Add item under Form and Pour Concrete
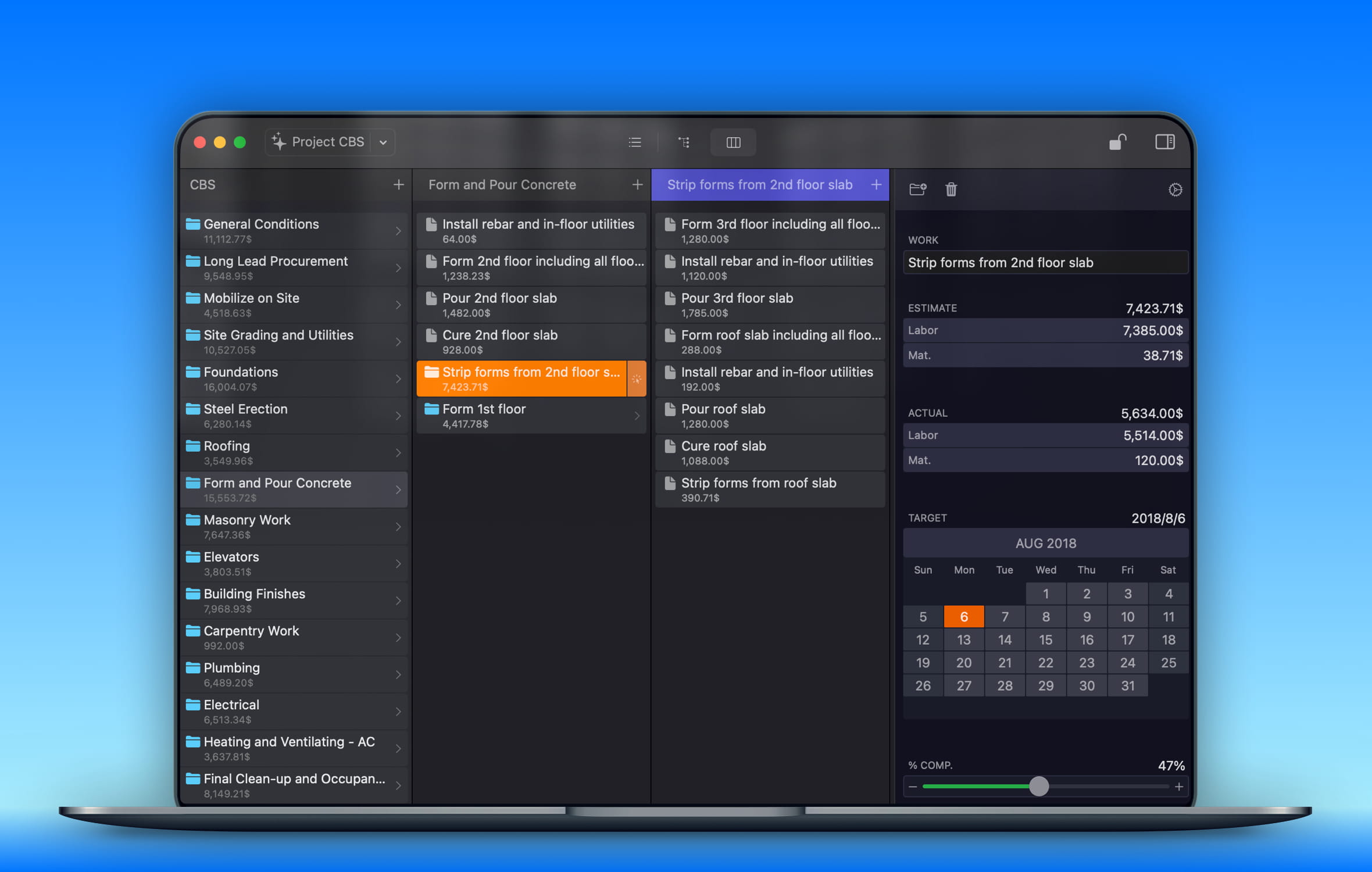 pos(637,185)
